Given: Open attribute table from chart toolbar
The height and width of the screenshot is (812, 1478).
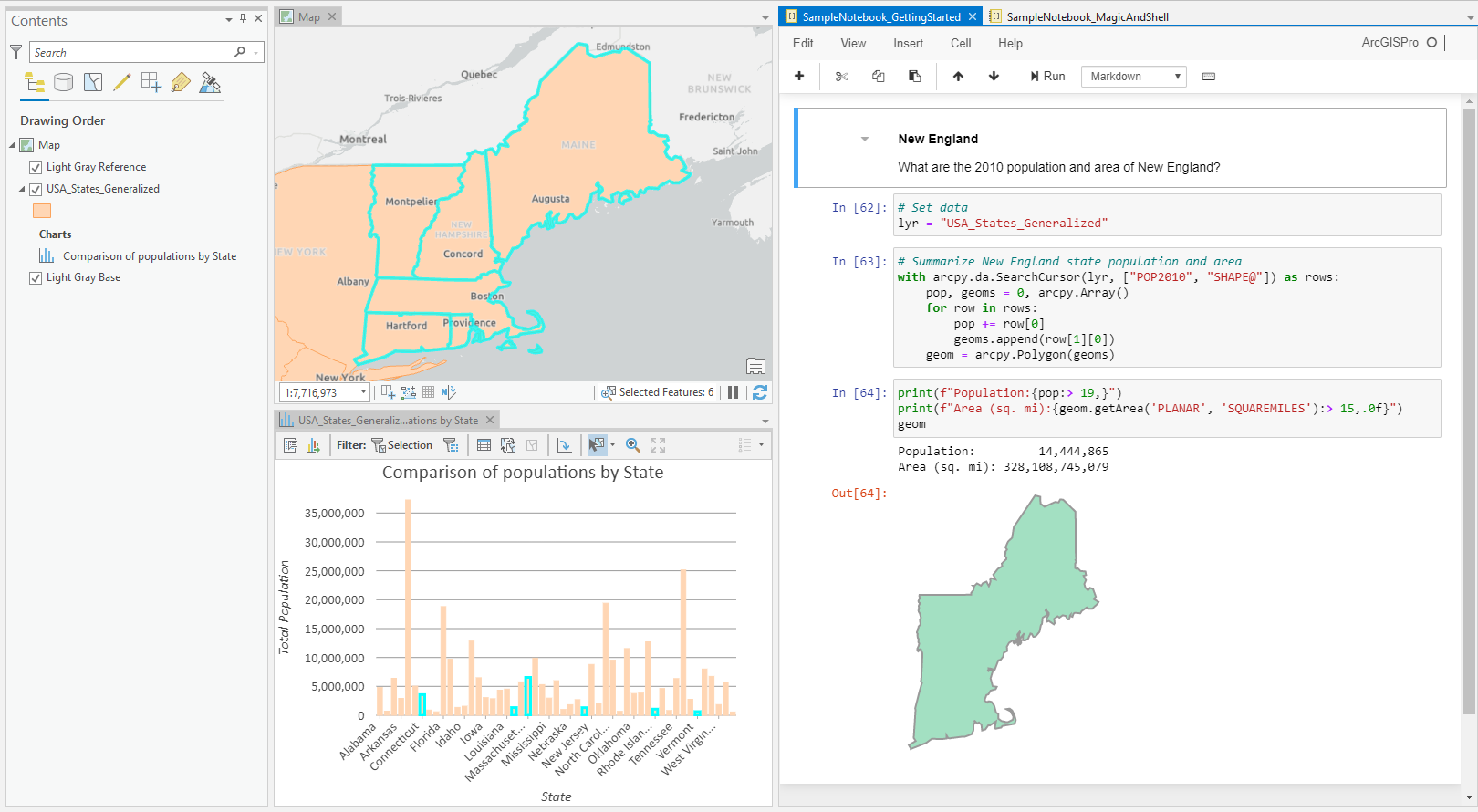Looking at the screenshot, I should click(484, 445).
